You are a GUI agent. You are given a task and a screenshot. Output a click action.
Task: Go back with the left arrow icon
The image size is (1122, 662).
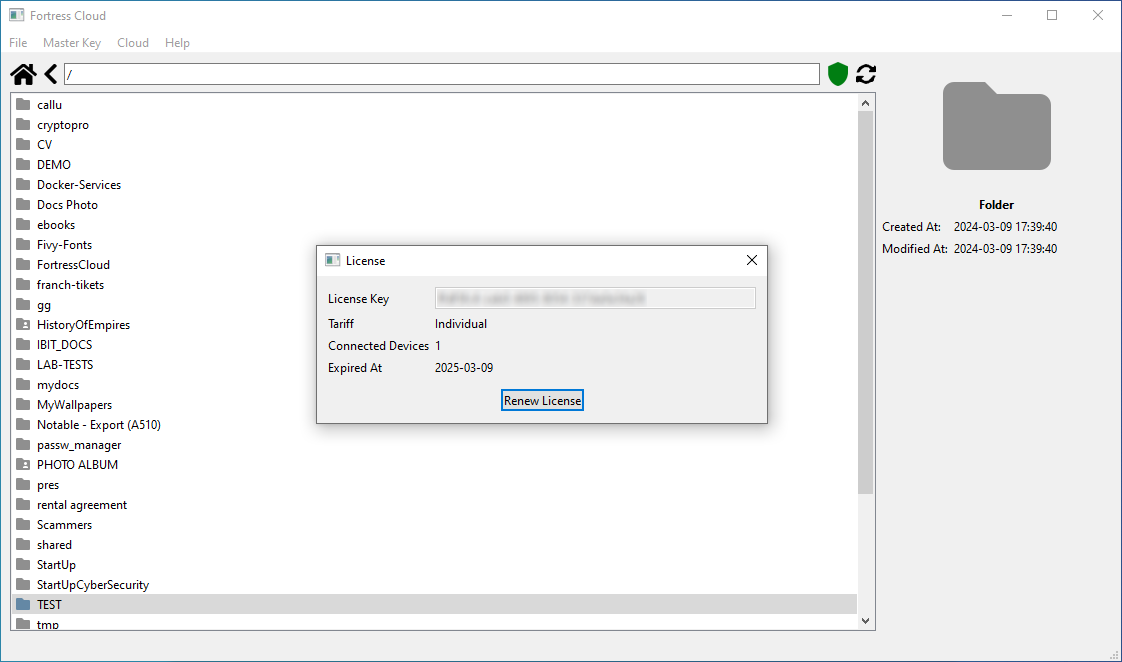[50, 73]
